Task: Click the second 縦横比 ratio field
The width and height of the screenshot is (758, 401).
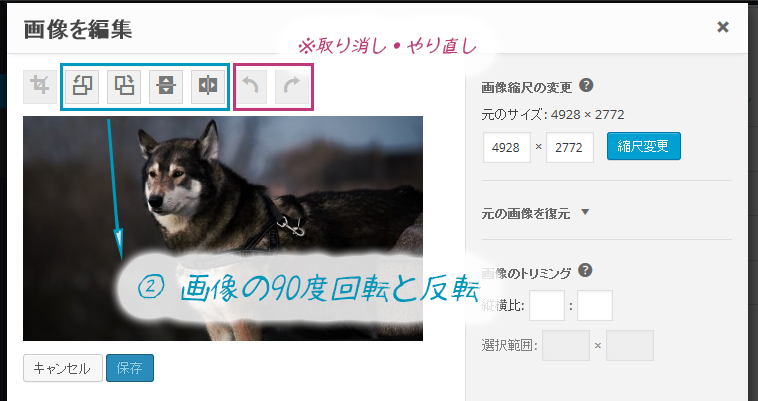Action: tap(595, 306)
